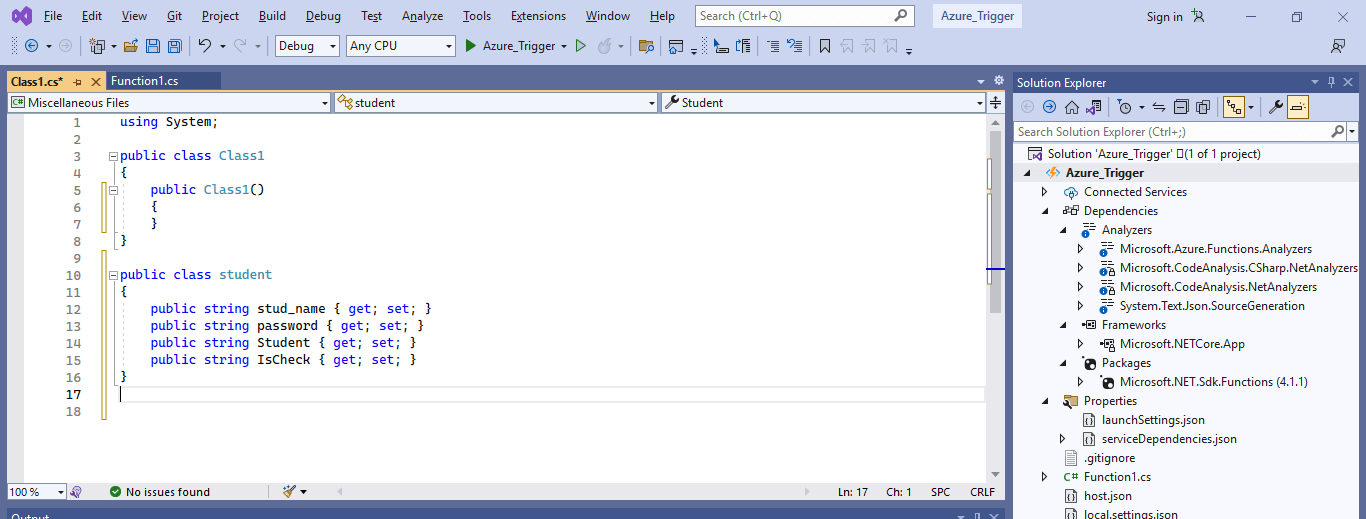Screen dimensions: 1366x519
Task: Click the Live Share feedback icon at top right
Action: (x=1337, y=46)
